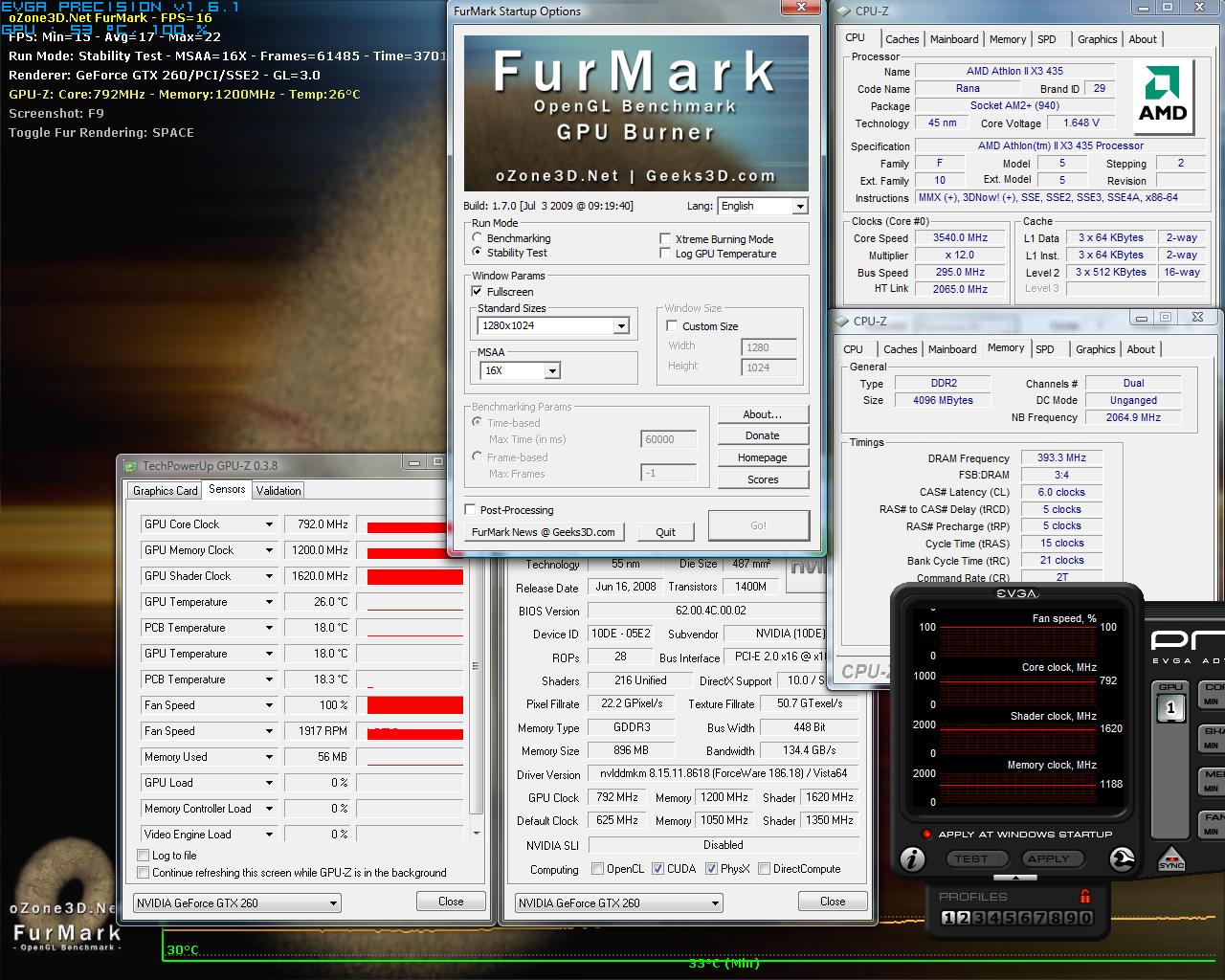
Task: Select profile slot 3 in EVGA Precision
Action: tap(978, 918)
